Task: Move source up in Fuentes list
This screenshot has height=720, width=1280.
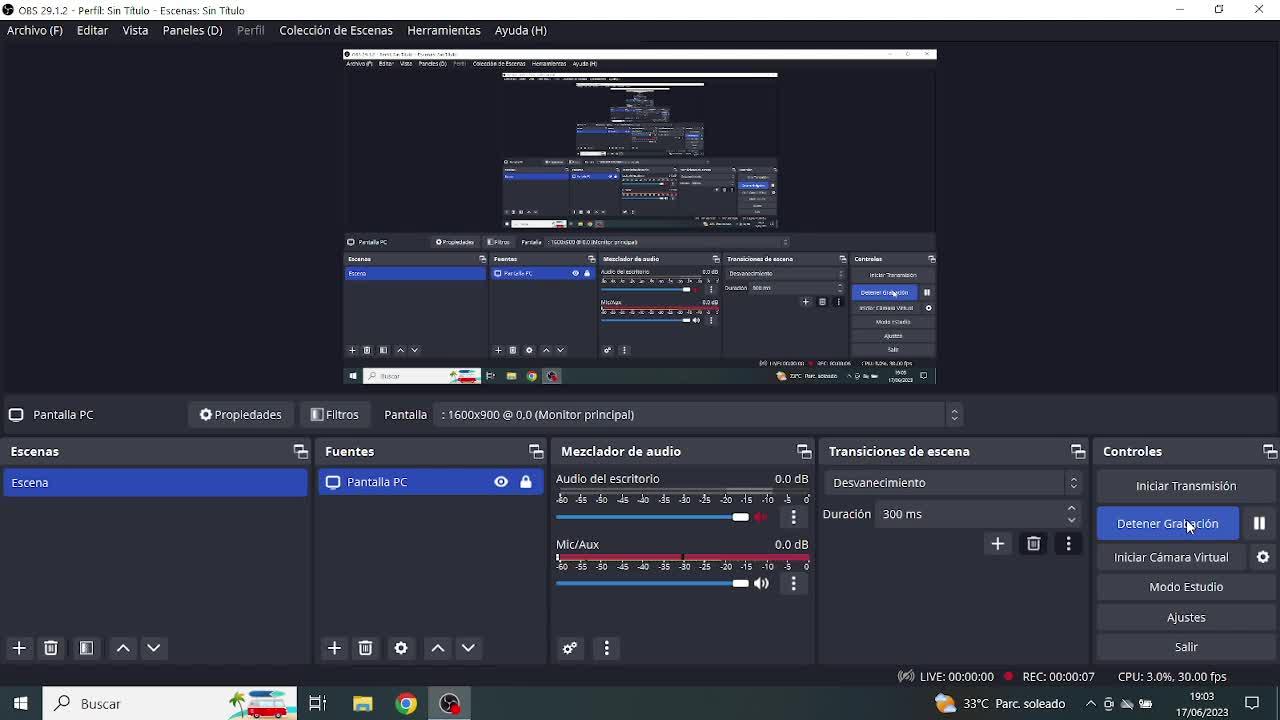Action: 438,648
